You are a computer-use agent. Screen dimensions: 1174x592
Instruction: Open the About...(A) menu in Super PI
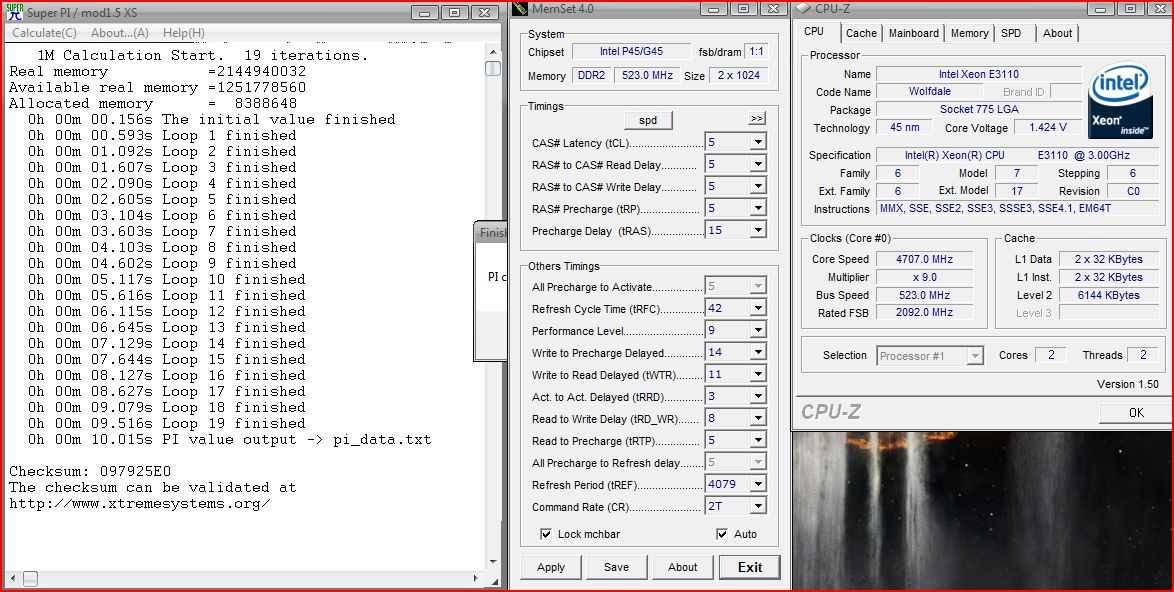coord(120,33)
